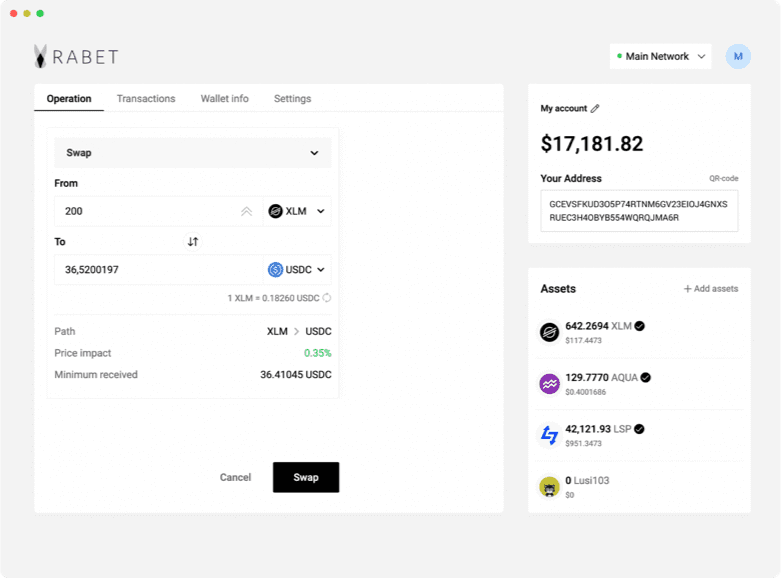This screenshot has height=578, width=782.
Task: Open the Main Network dropdown
Action: point(660,57)
